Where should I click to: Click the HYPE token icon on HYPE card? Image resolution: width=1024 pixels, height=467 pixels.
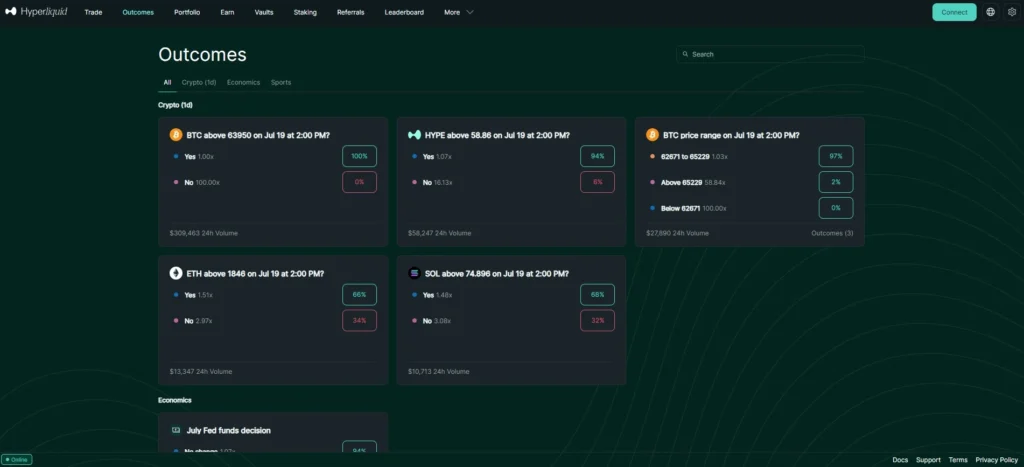[x=414, y=135]
